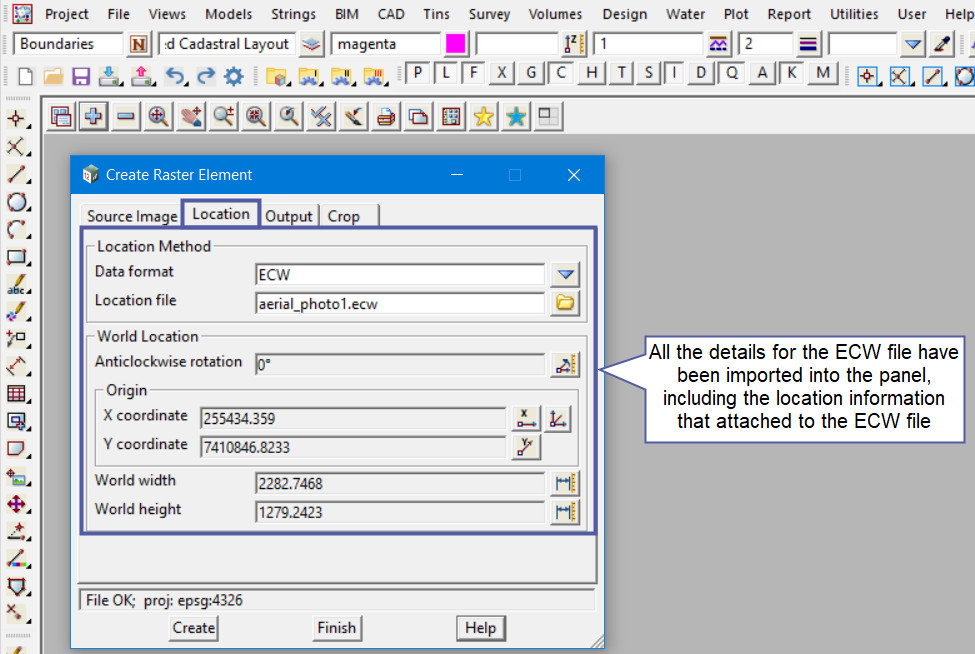Toggle the C snap button

(x=561, y=73)
